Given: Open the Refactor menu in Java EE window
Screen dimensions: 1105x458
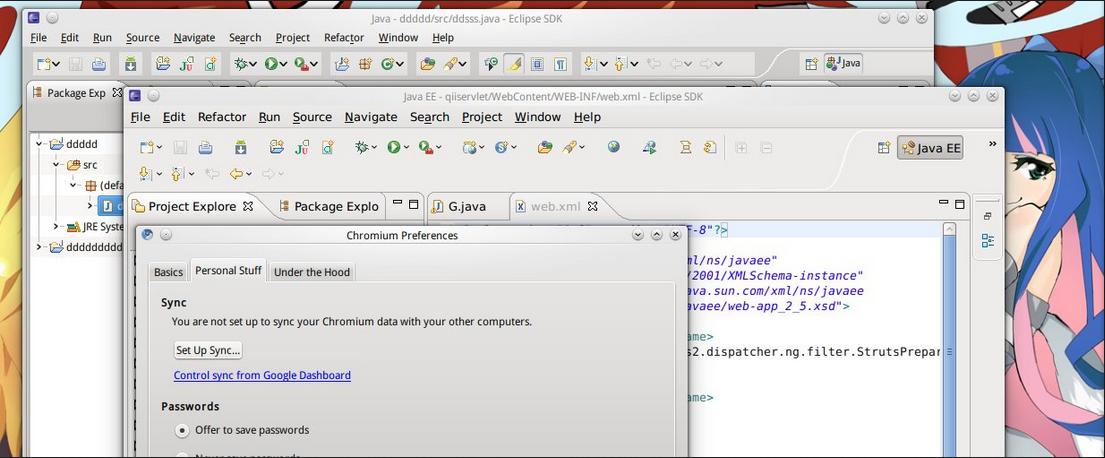Looking at the screenshot, I should pyautogui.click(x=222, y=117).
